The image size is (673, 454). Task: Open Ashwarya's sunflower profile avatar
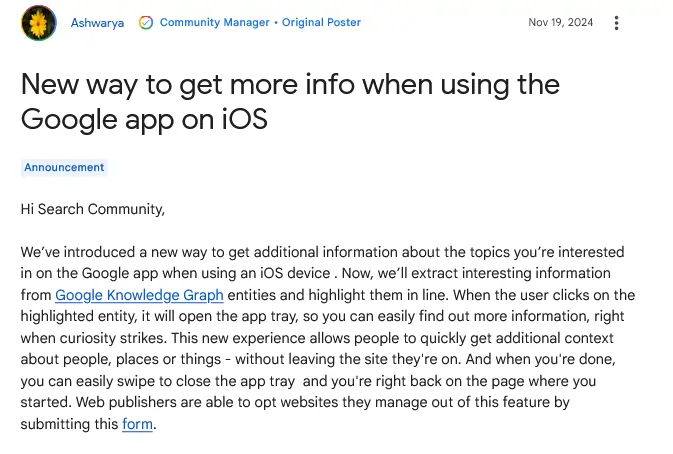39,23
